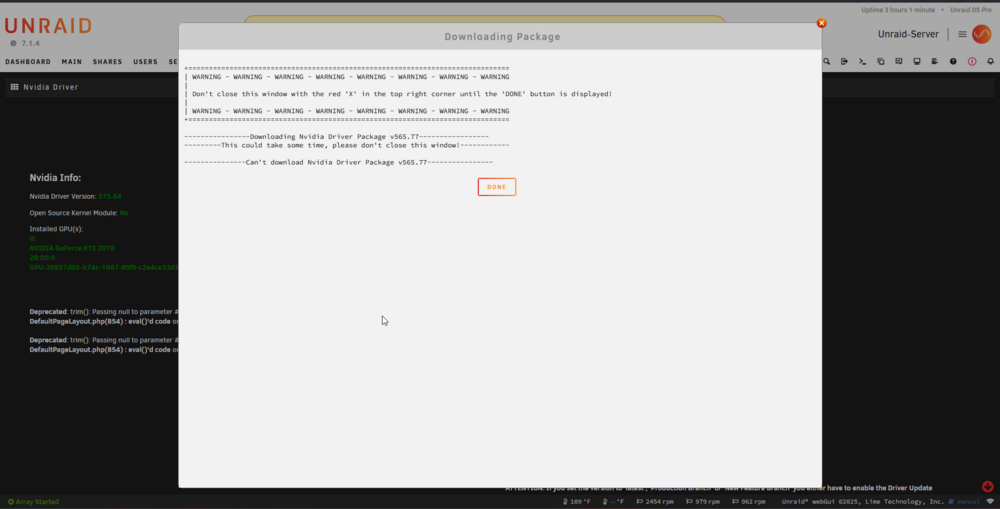Go to the DASHBOARD menu
The height and width of the screenshot is (509, 1000).
click(28, 62)
